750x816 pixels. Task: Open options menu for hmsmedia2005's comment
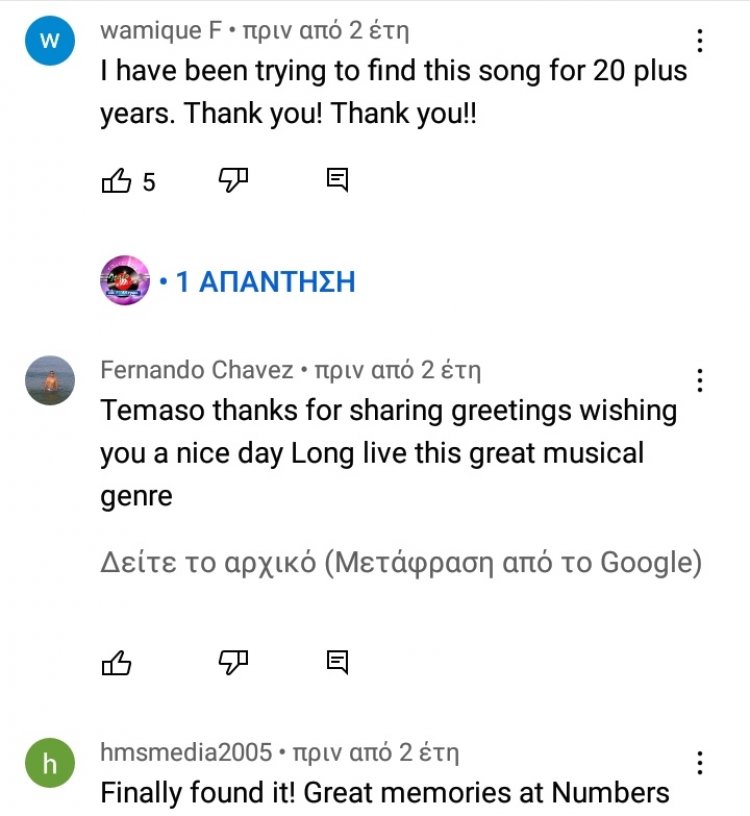tap(700, 762)
